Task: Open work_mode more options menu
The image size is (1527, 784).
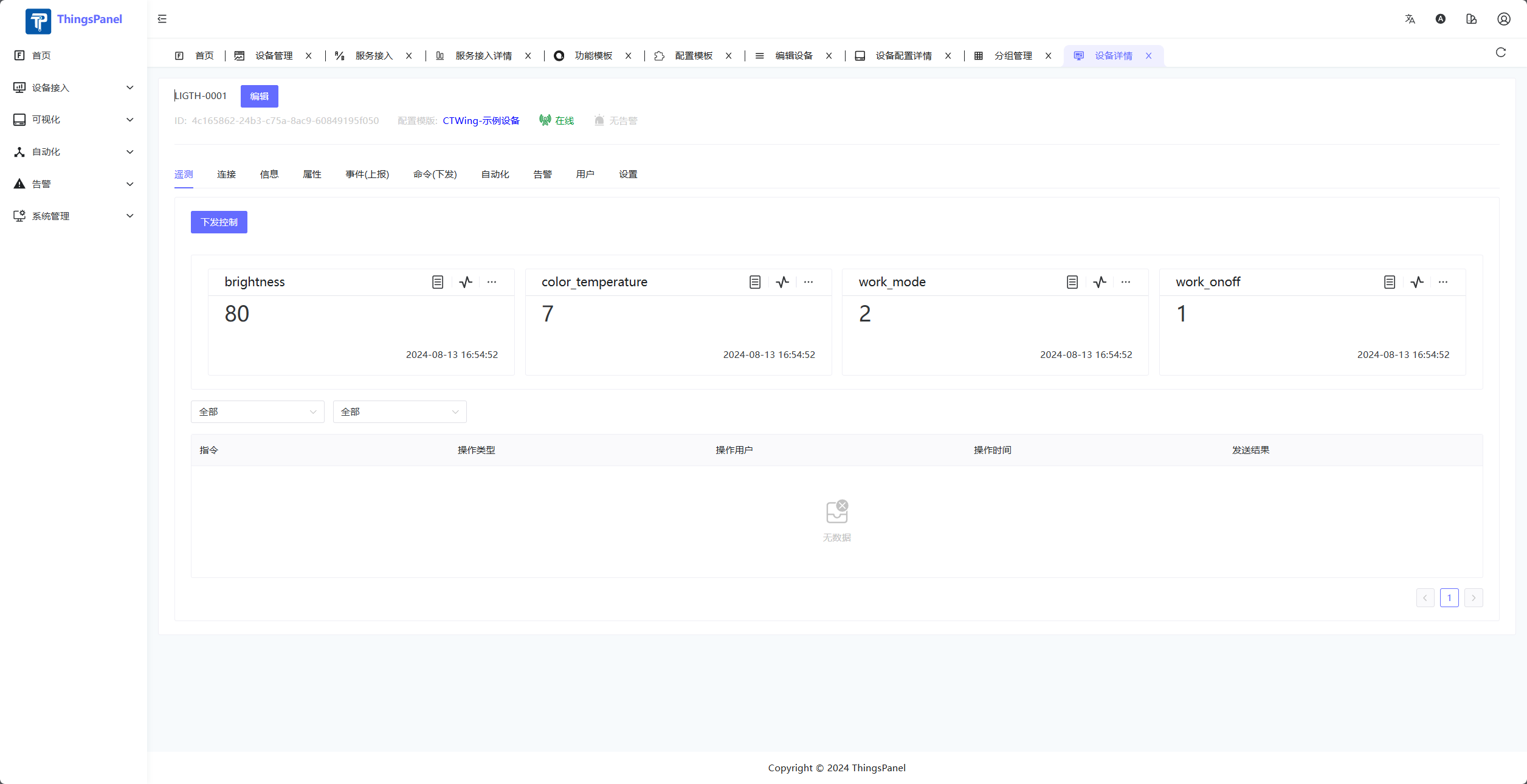Action: [1126, 282]
